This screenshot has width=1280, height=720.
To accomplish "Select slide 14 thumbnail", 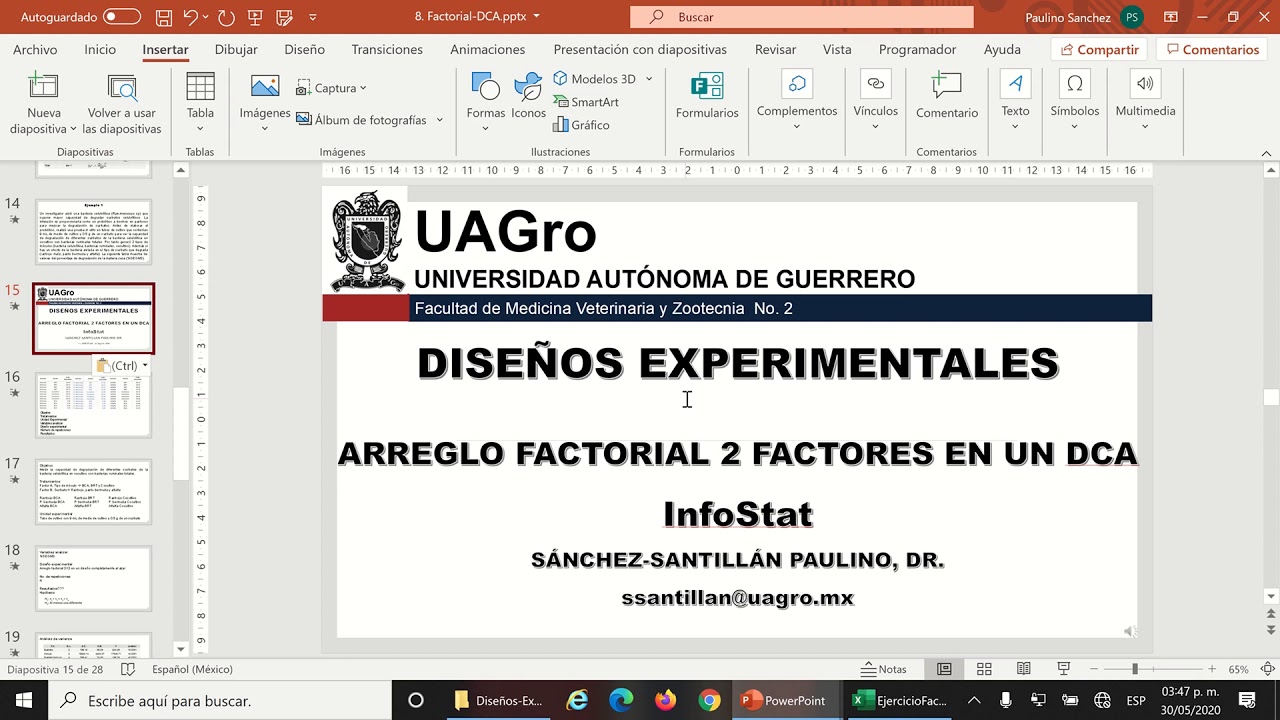I will click(93, 232).
